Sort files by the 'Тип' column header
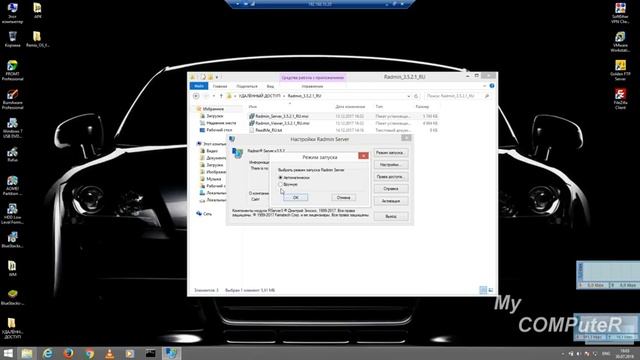Image resolution: width=640 pixels, height=360 pixels. [x=379, y=107]
